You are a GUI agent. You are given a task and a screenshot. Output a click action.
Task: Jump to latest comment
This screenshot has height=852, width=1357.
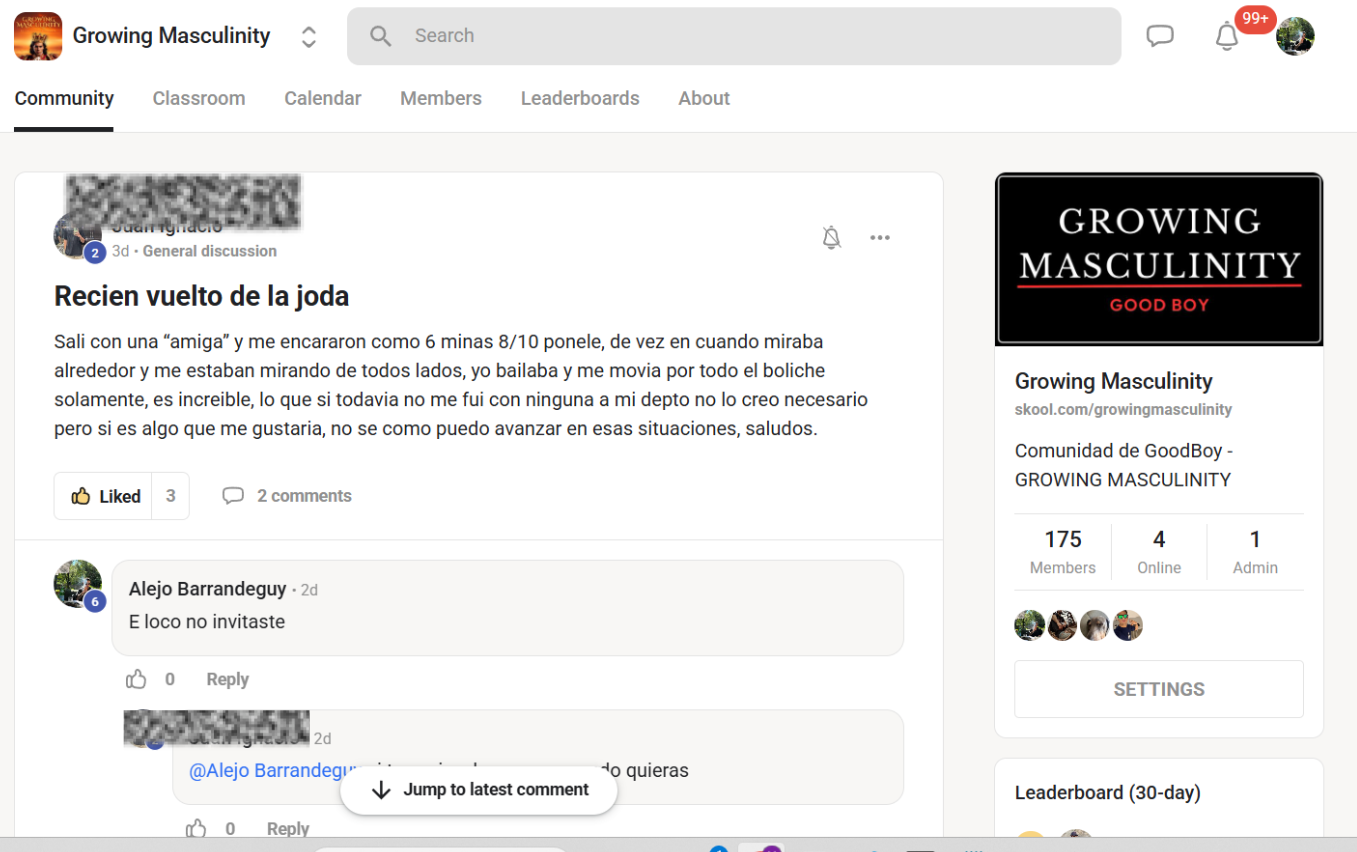pos(479,790)
